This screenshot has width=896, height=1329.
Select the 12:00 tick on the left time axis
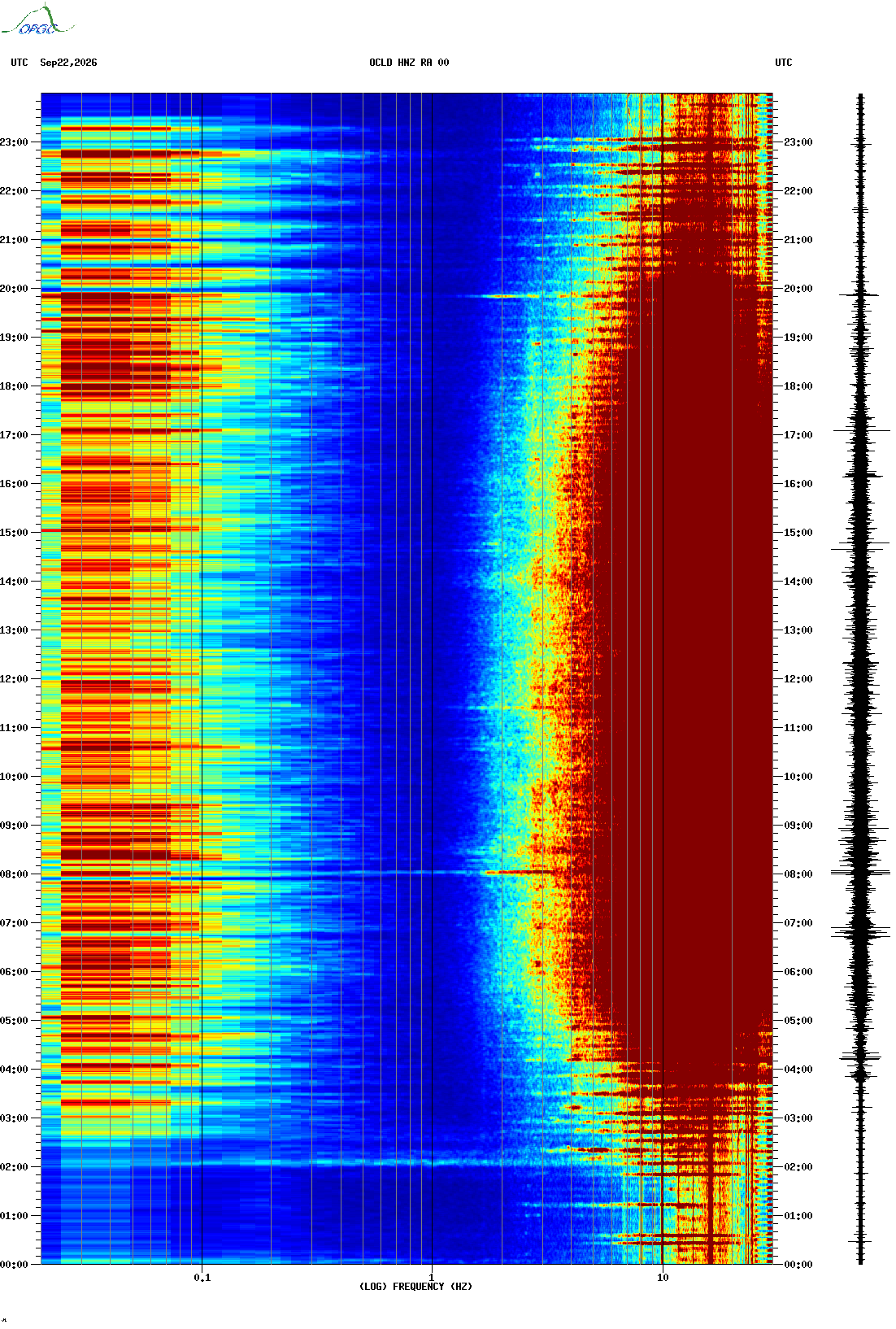14,679
